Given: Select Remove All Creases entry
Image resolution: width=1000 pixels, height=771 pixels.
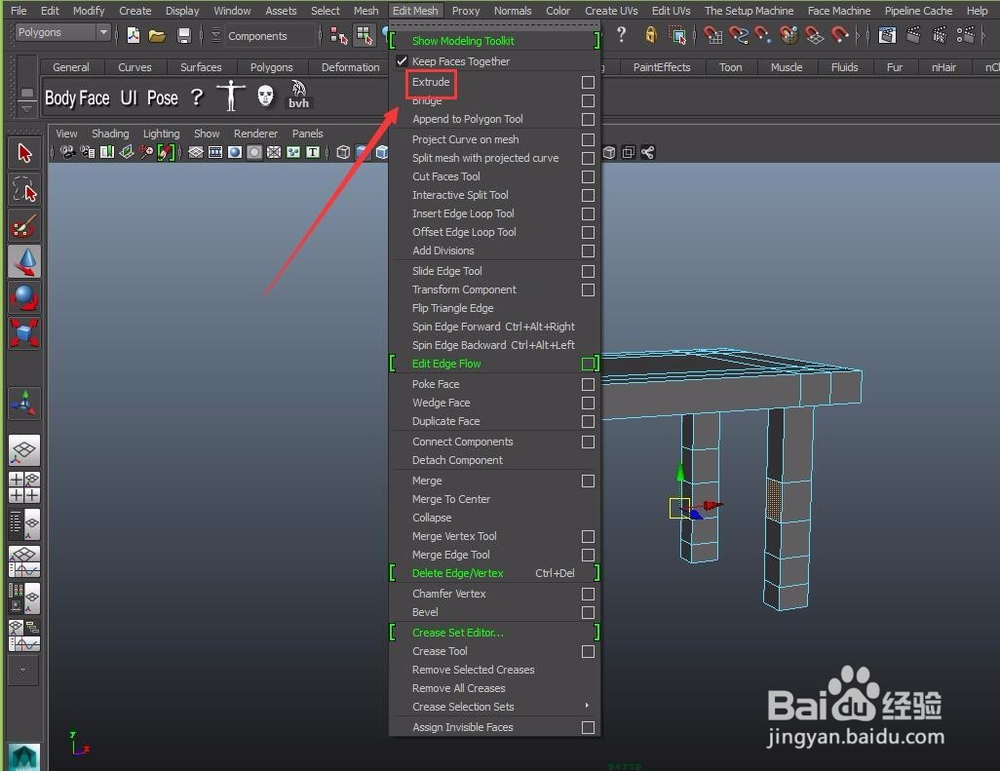Looking at the screenshot, I should [x=459, y=688].
